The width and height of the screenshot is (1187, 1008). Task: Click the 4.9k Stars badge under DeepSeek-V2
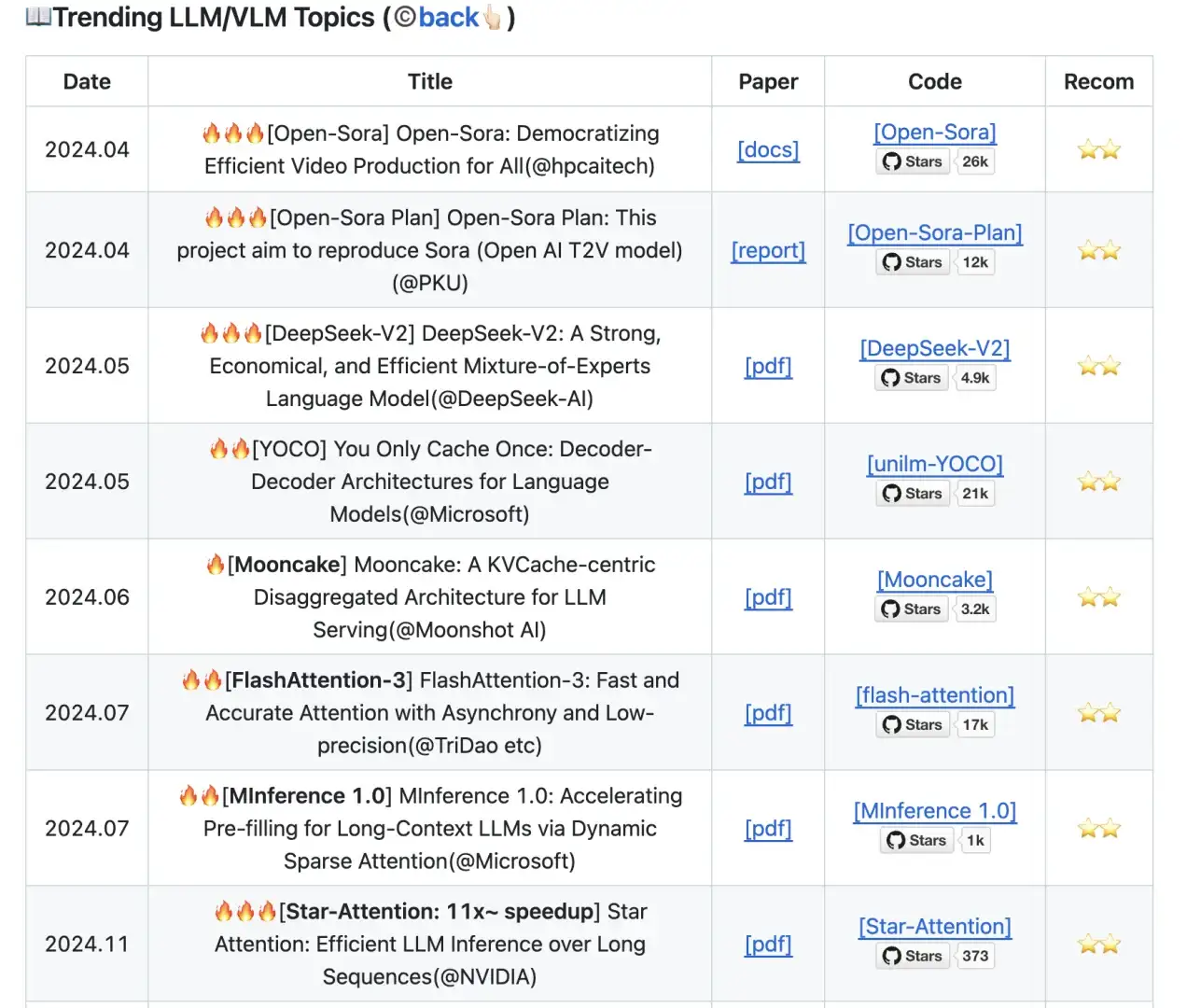(x=935, y=378)
